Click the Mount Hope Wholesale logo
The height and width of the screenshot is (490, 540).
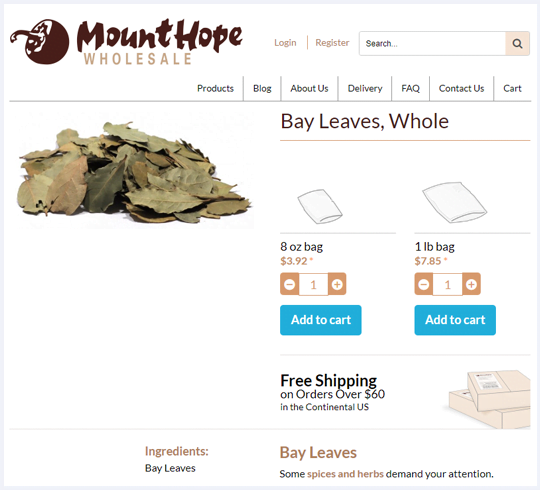[x=126, y=42]
